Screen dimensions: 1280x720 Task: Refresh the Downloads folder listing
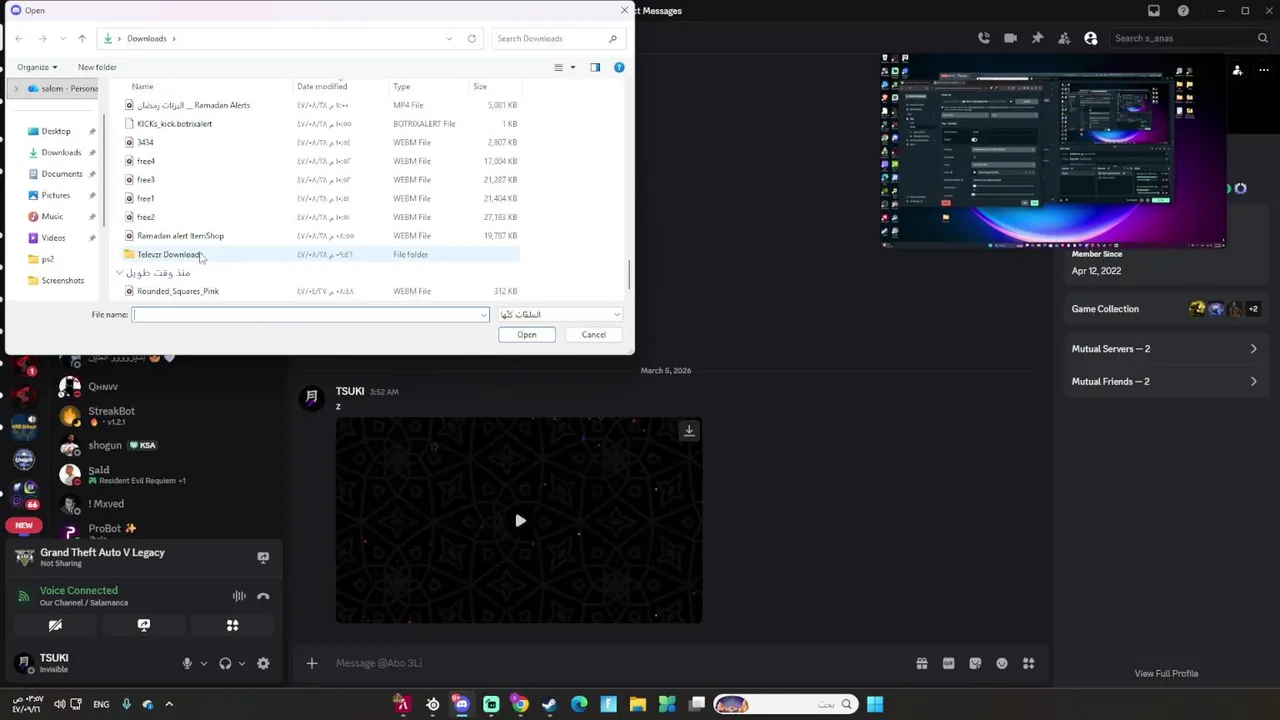point(472,38)
